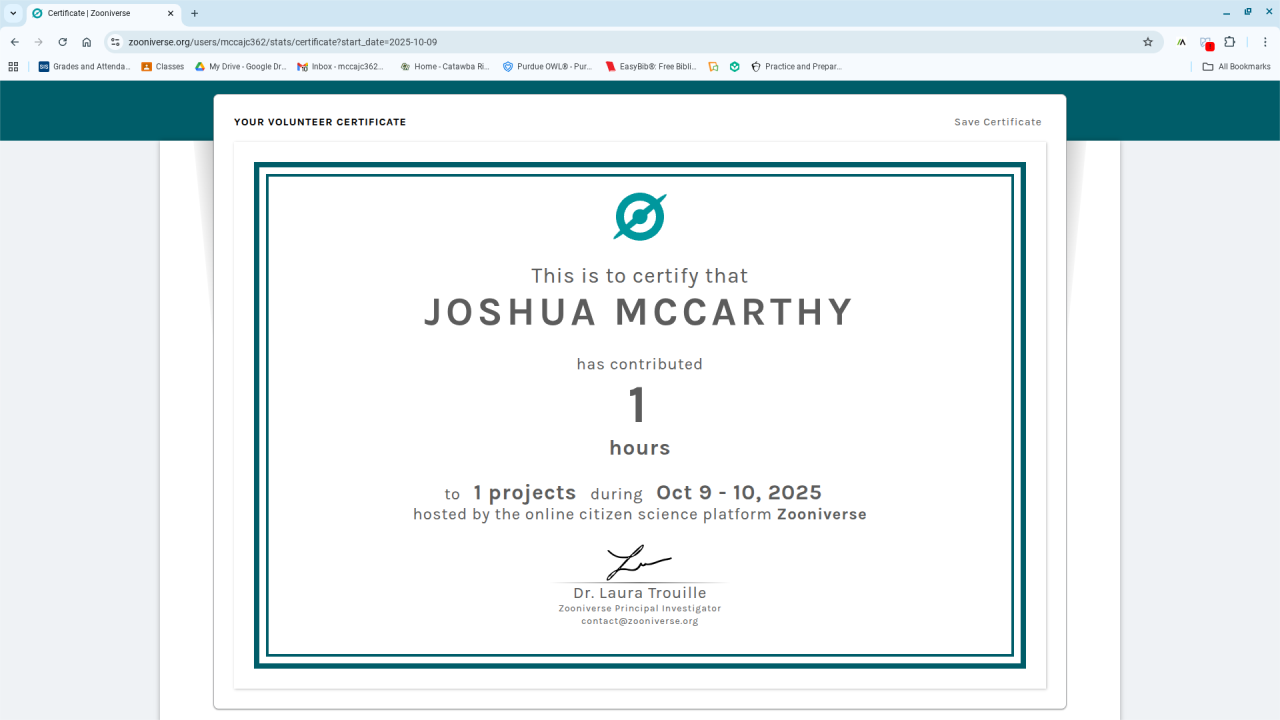Open the orange chat-bubble bookmark icon

click(x=713, y=67)
